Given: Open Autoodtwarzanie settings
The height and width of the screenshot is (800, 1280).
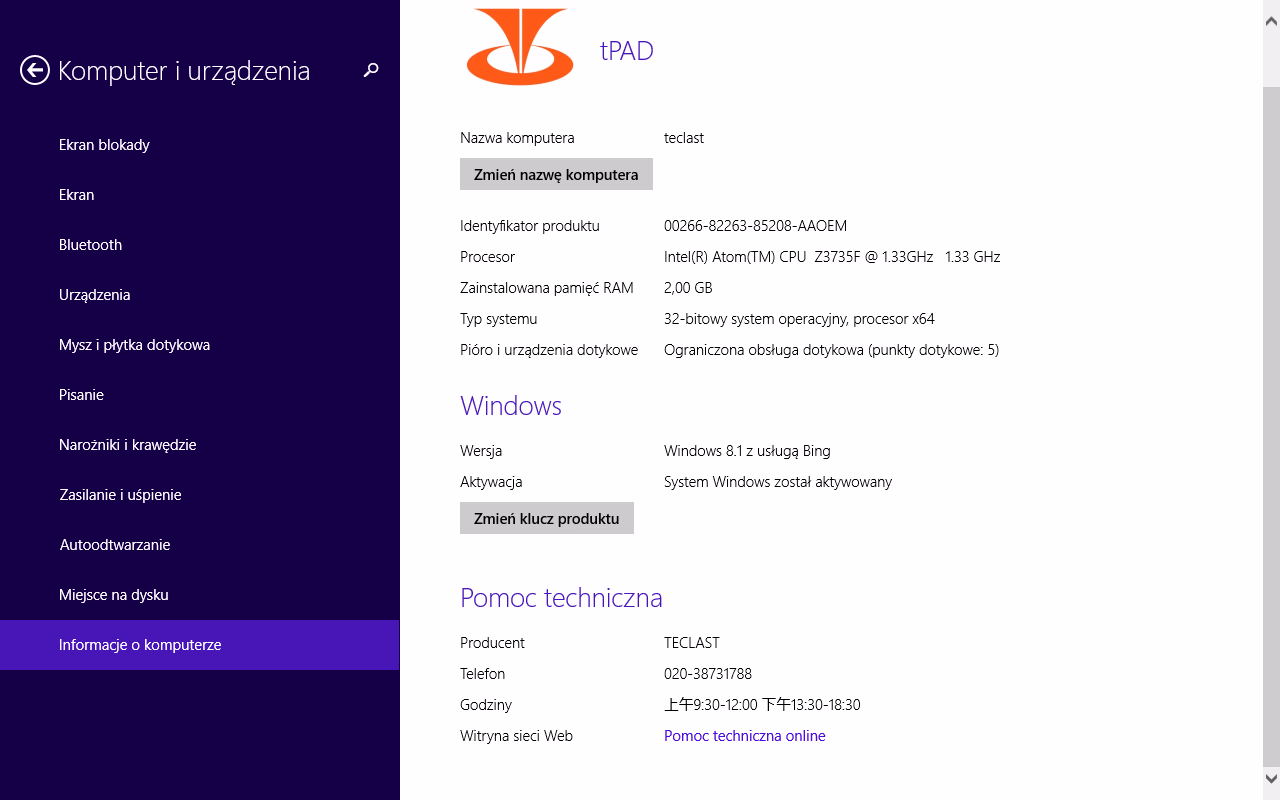Looking at the screenshot, I should [114, 545].
